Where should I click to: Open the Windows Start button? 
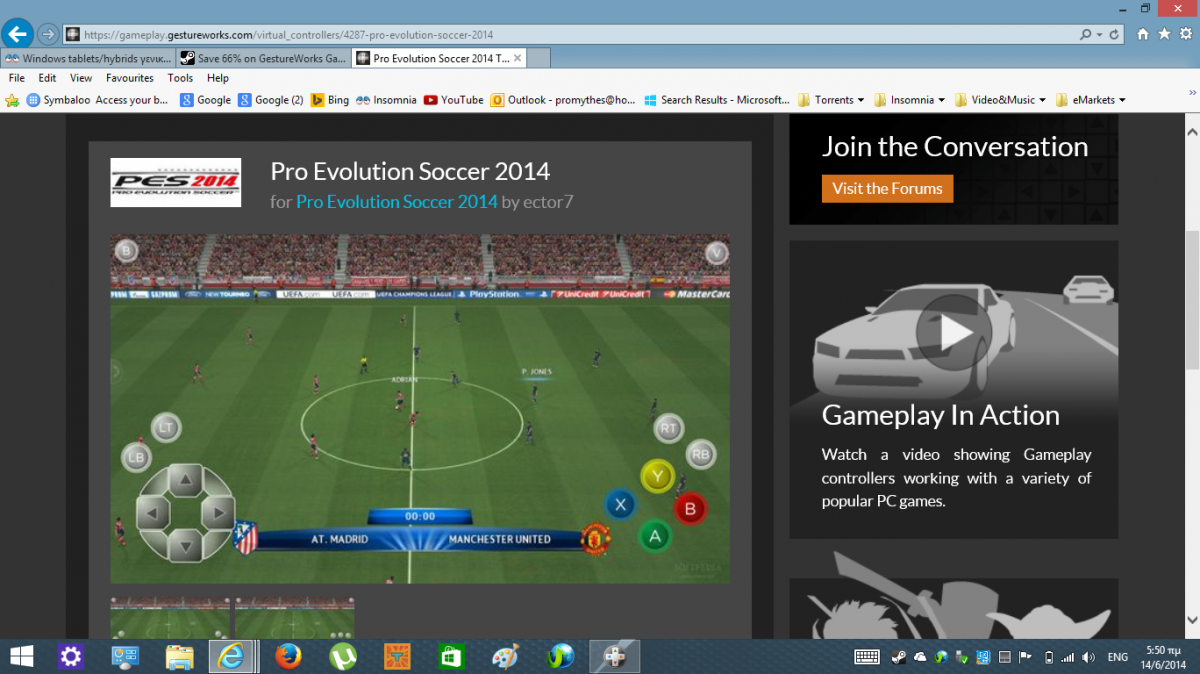click(20, 657)
